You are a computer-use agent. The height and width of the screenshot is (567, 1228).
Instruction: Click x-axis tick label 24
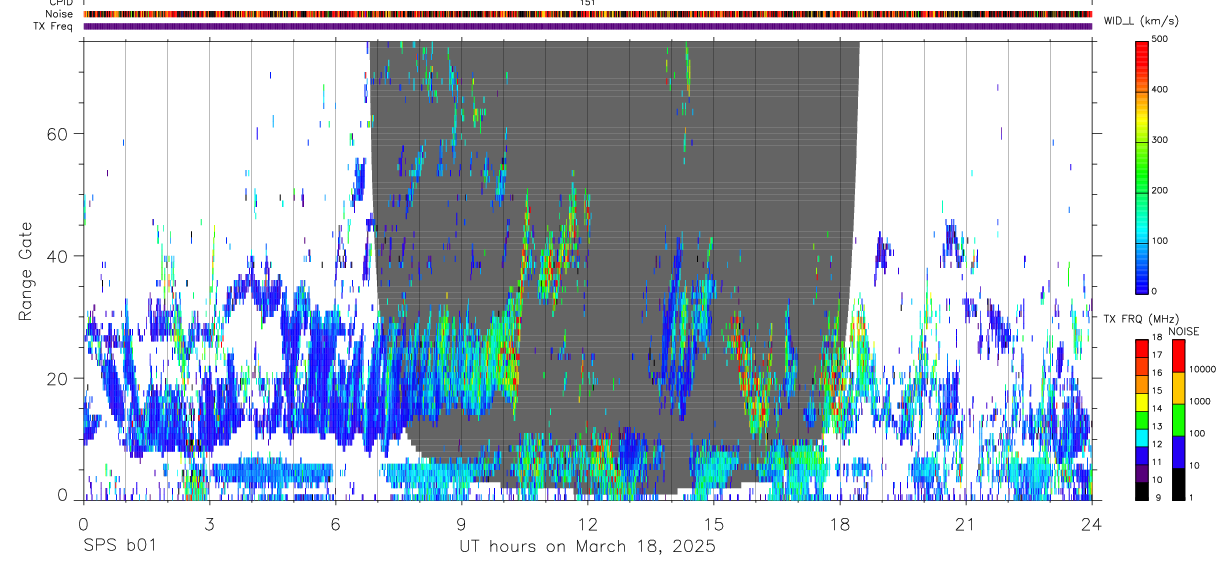[x=1092, y=523]
